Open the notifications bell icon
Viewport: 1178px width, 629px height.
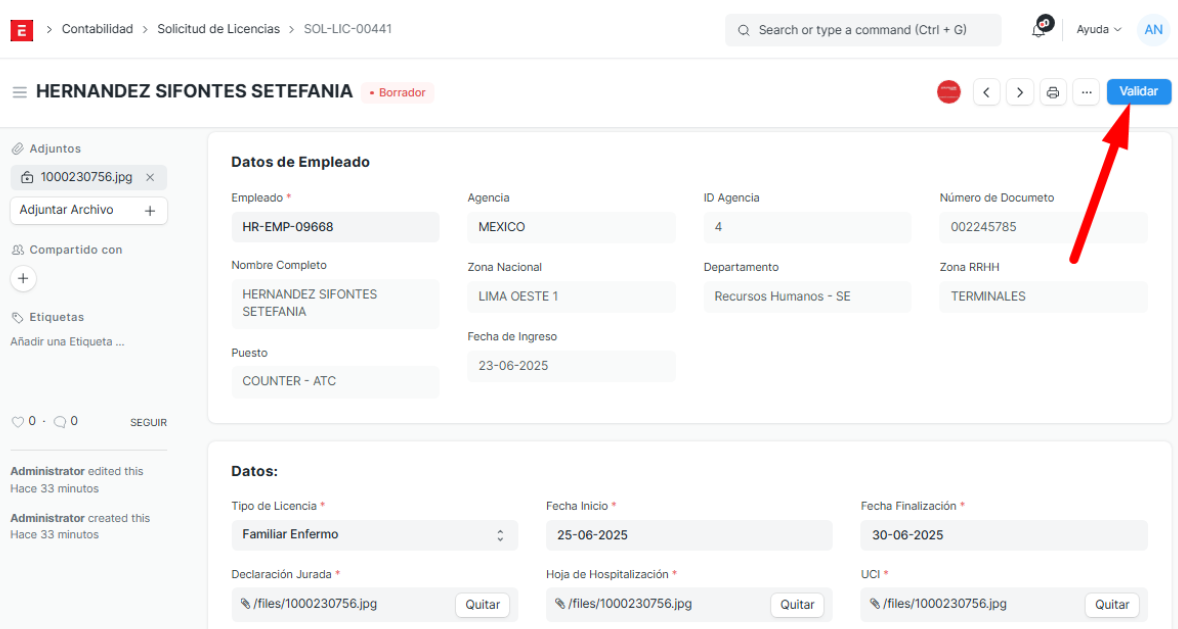point(1039,30)
